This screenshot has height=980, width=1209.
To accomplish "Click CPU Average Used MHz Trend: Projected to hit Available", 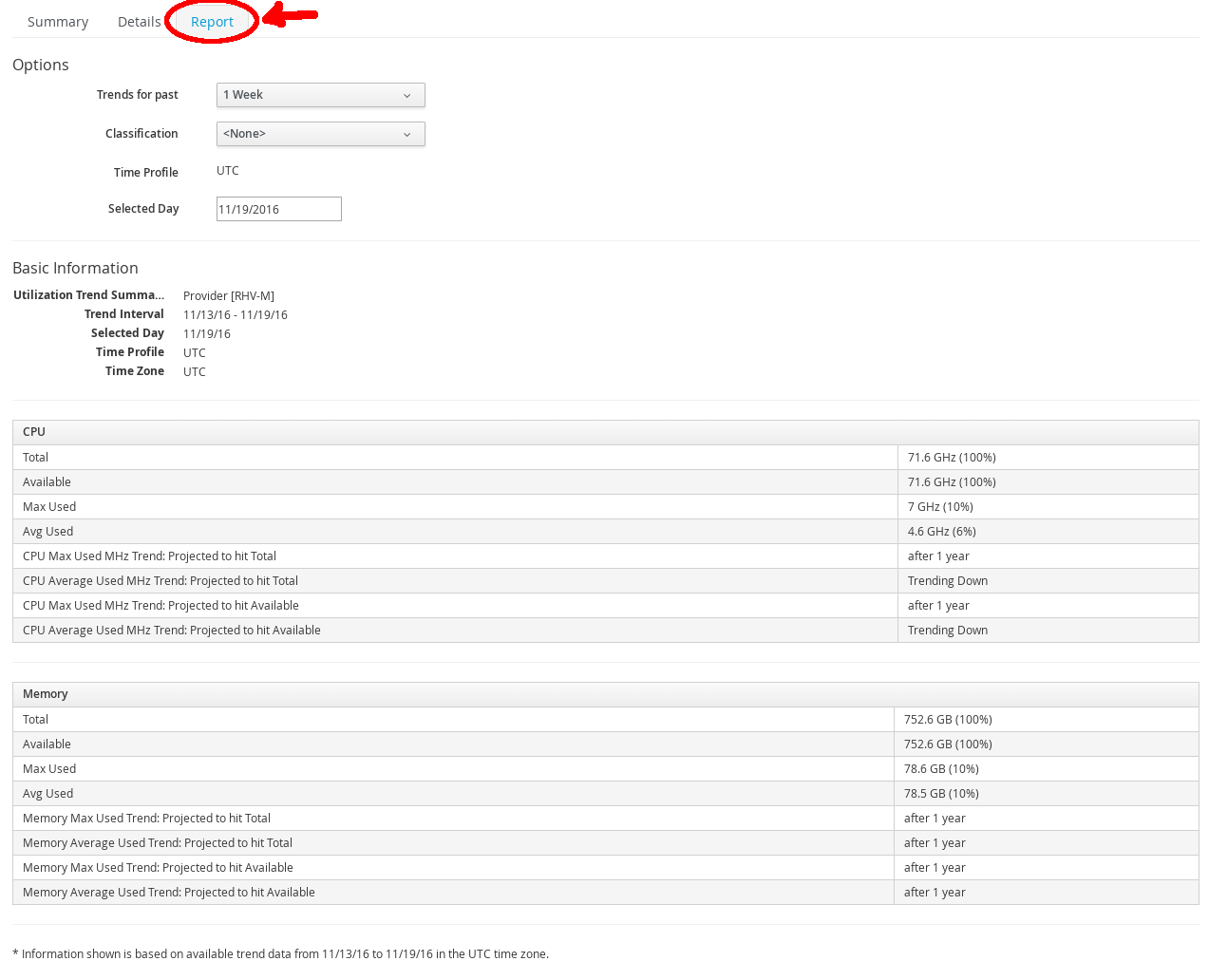I will click(x=172, y=631).
